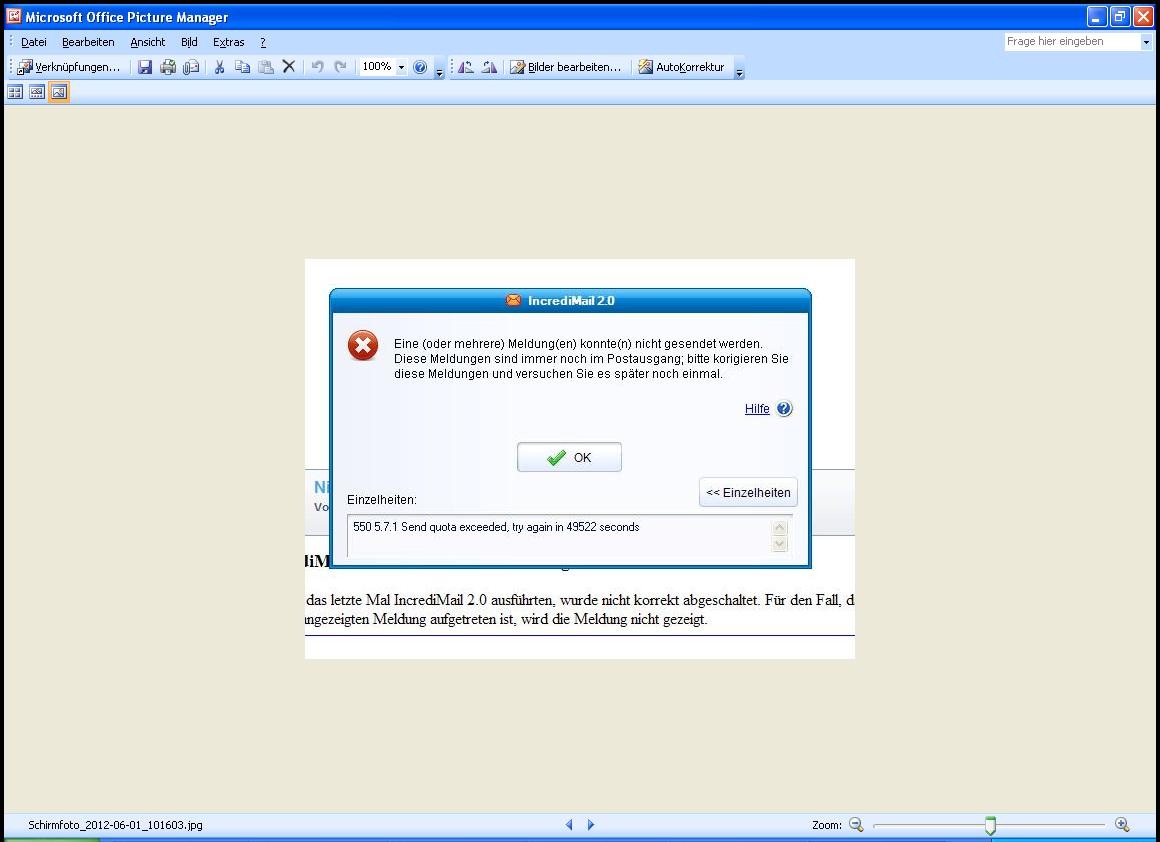Select the Single Picture view button
The width and height of the screenshot is (1160, 842).
pos(59,92)
